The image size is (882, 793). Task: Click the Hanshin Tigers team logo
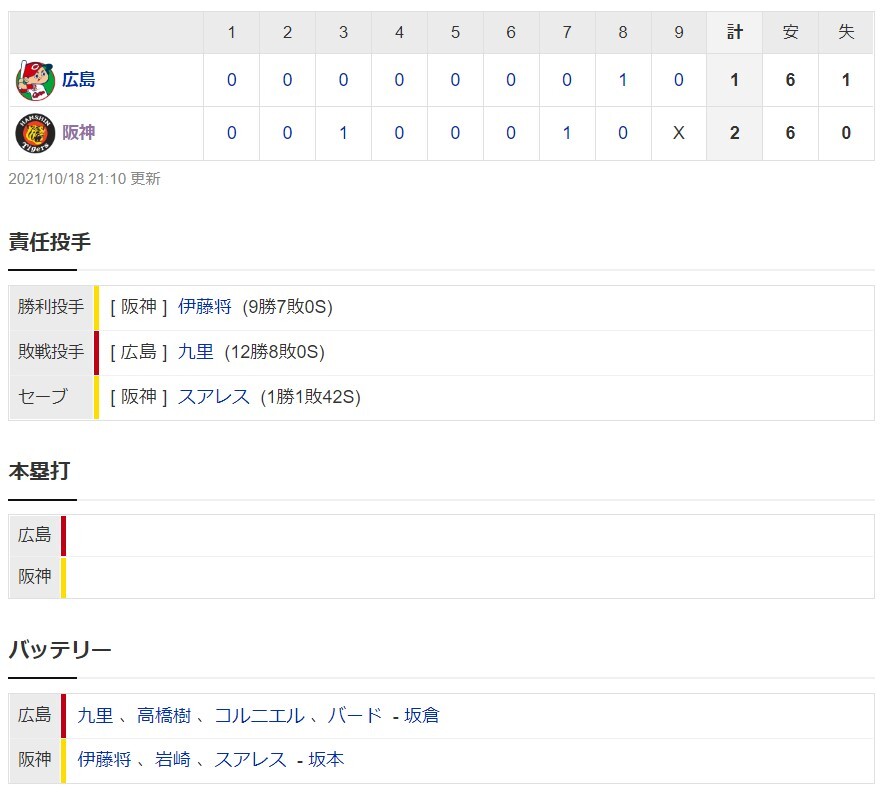(35, 133)
